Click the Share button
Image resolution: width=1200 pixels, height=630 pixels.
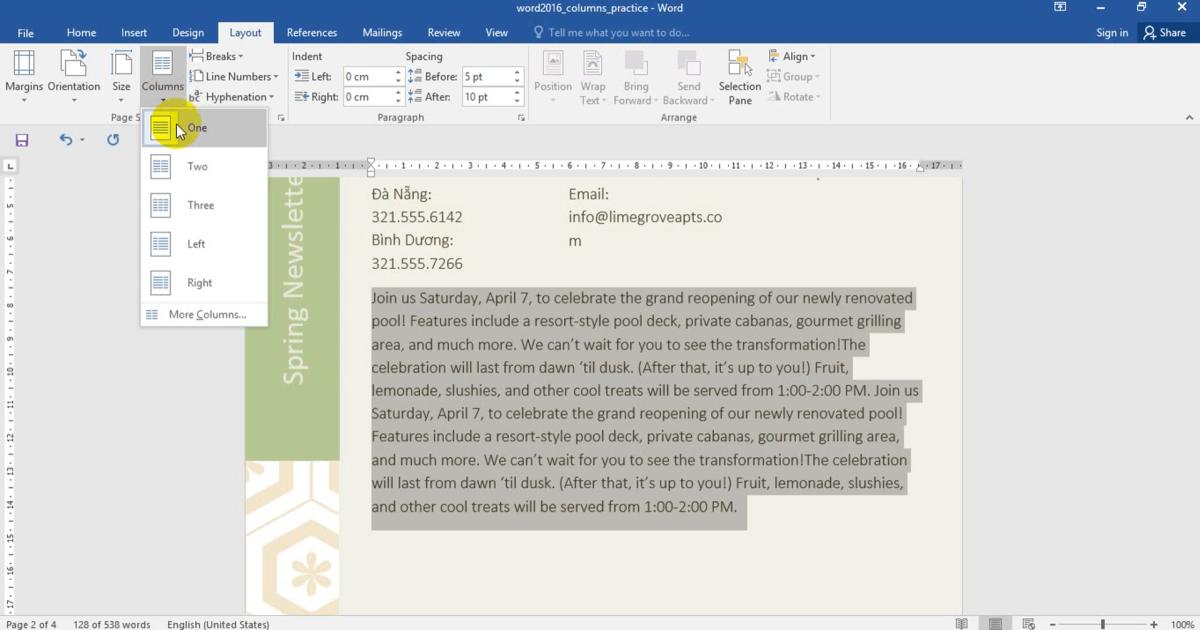click(x=1165, y=32)
